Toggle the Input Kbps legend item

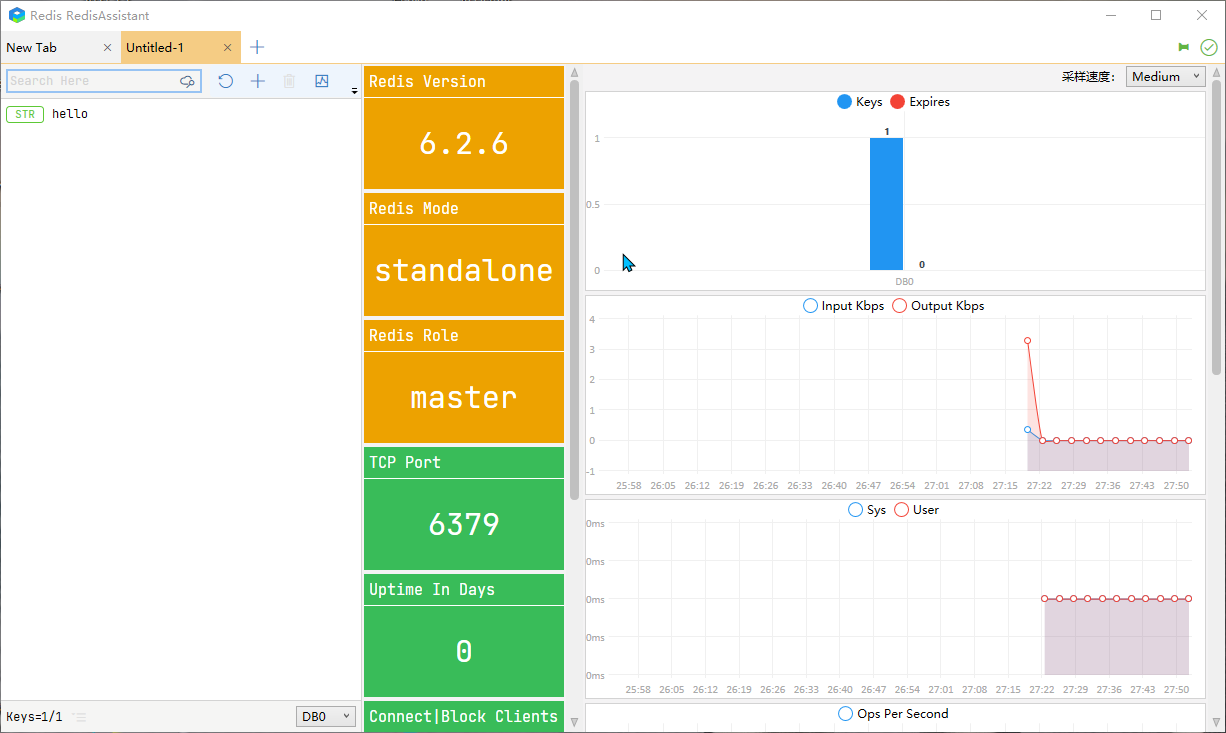(843, 306)
